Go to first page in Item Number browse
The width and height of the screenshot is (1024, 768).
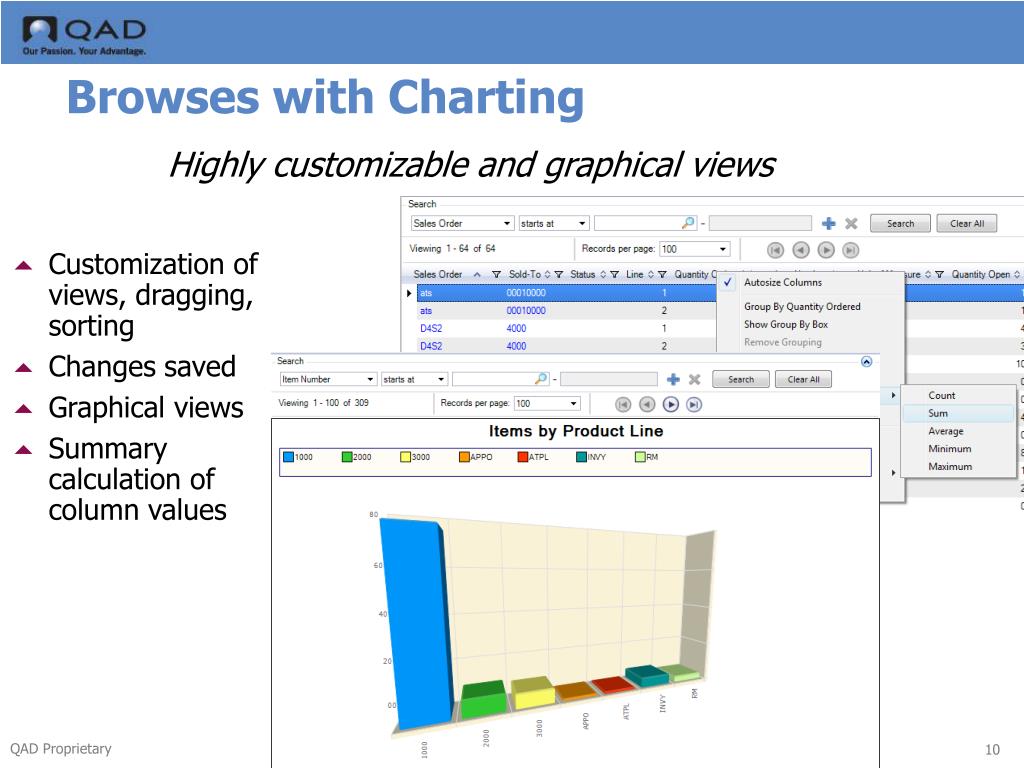(623, 405)
